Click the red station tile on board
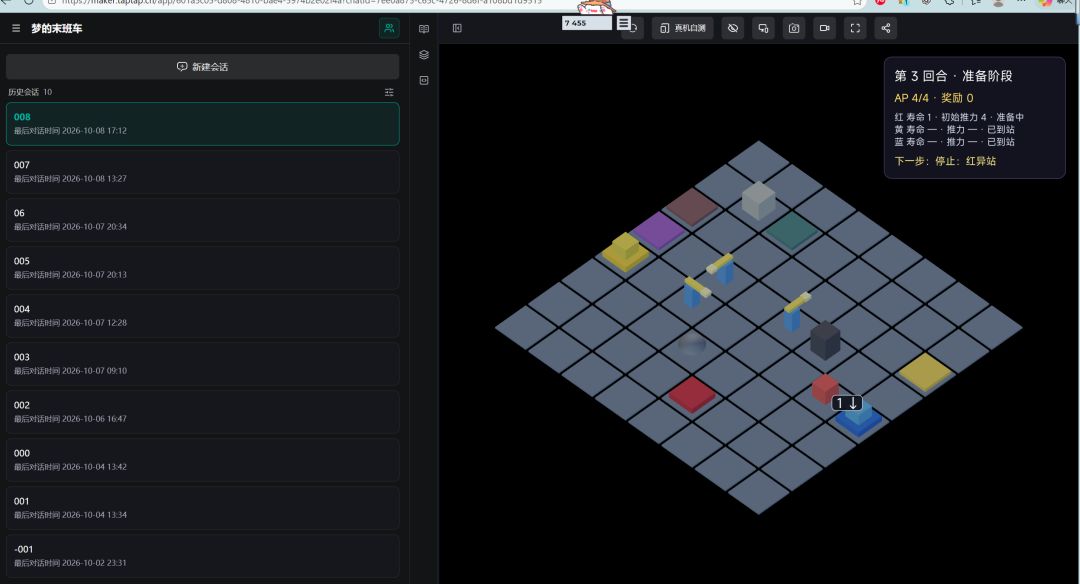The height and width of the screenshot is (584, 1080). point(692,395)
